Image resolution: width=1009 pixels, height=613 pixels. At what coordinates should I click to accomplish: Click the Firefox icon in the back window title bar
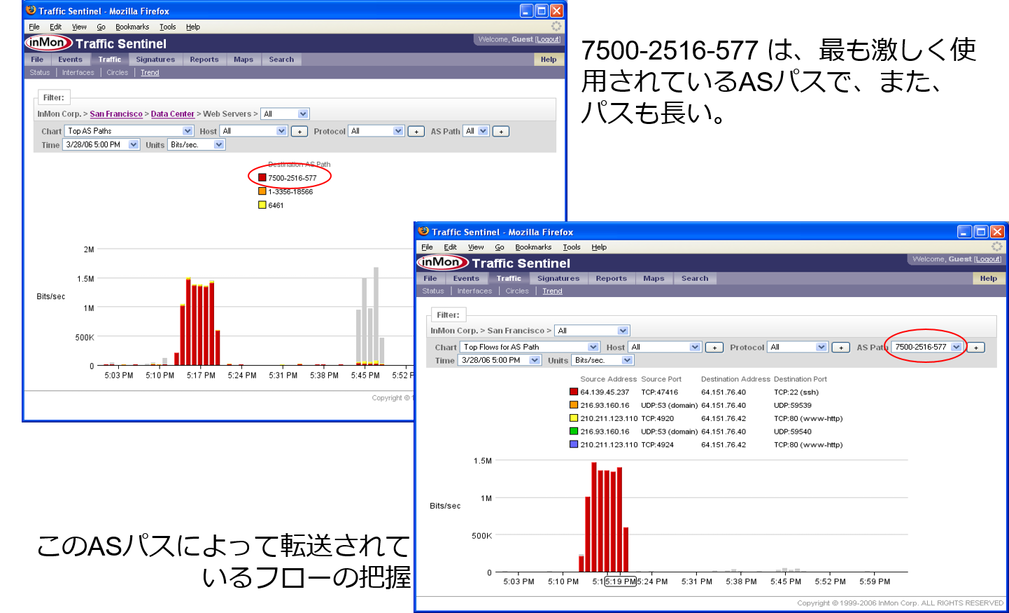point(30,11)
